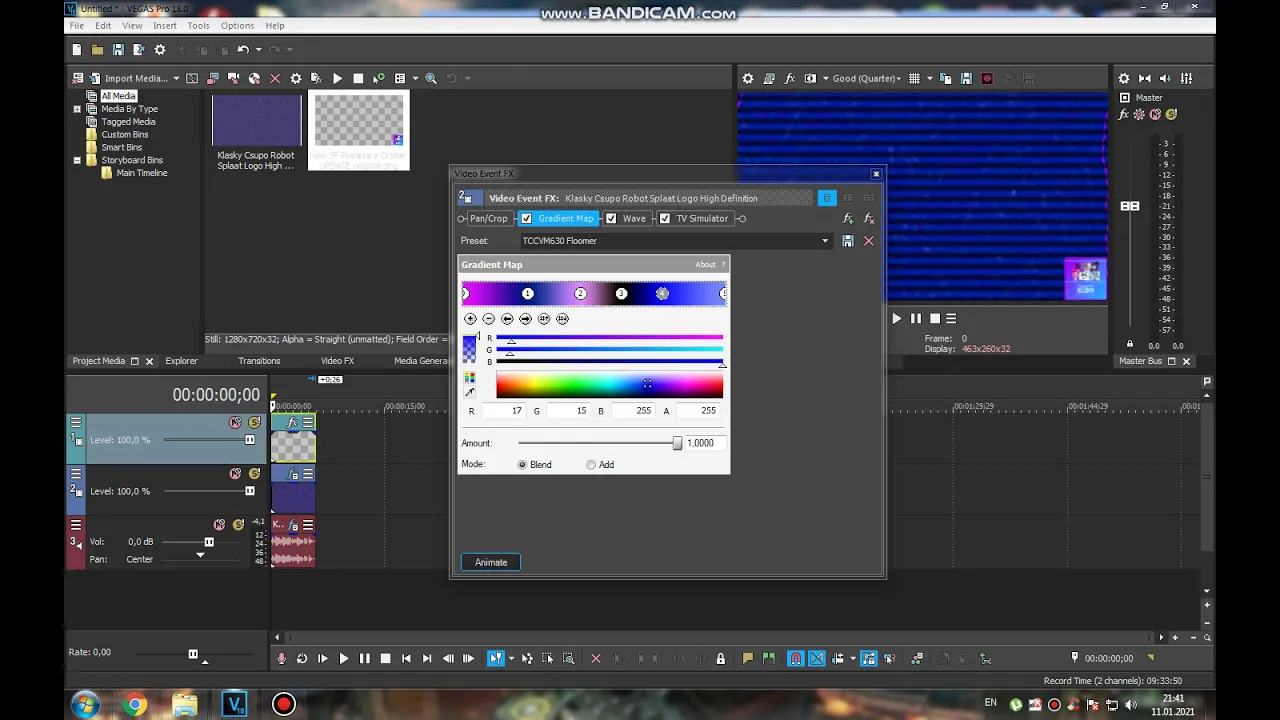Open undo history dropdown arrow
The height and width of the screenshot is (720, 1280).
click(258, 50)
